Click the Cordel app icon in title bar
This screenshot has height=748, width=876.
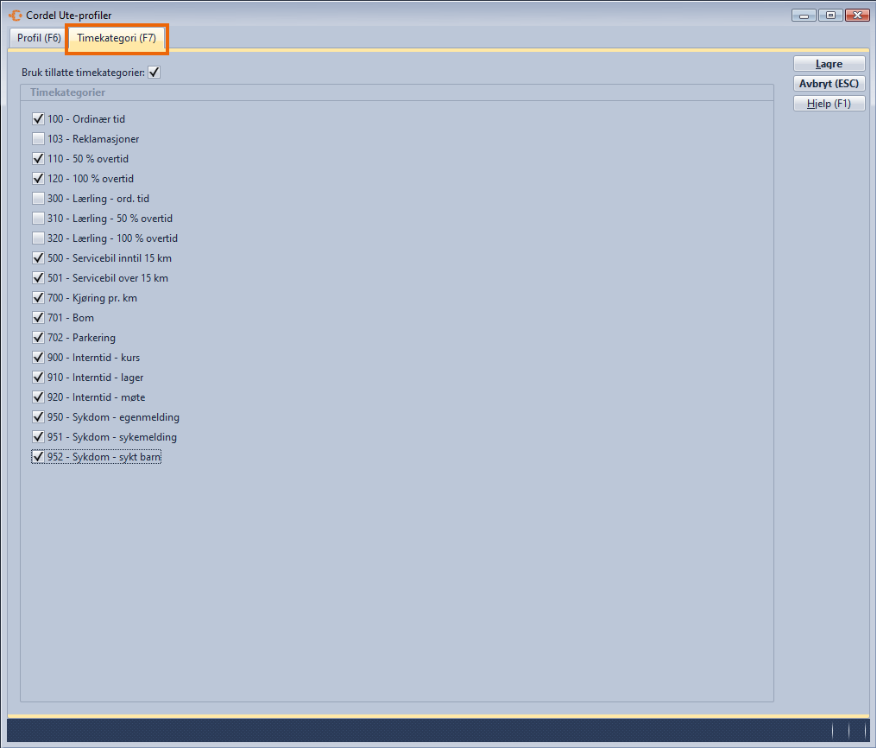15,15
